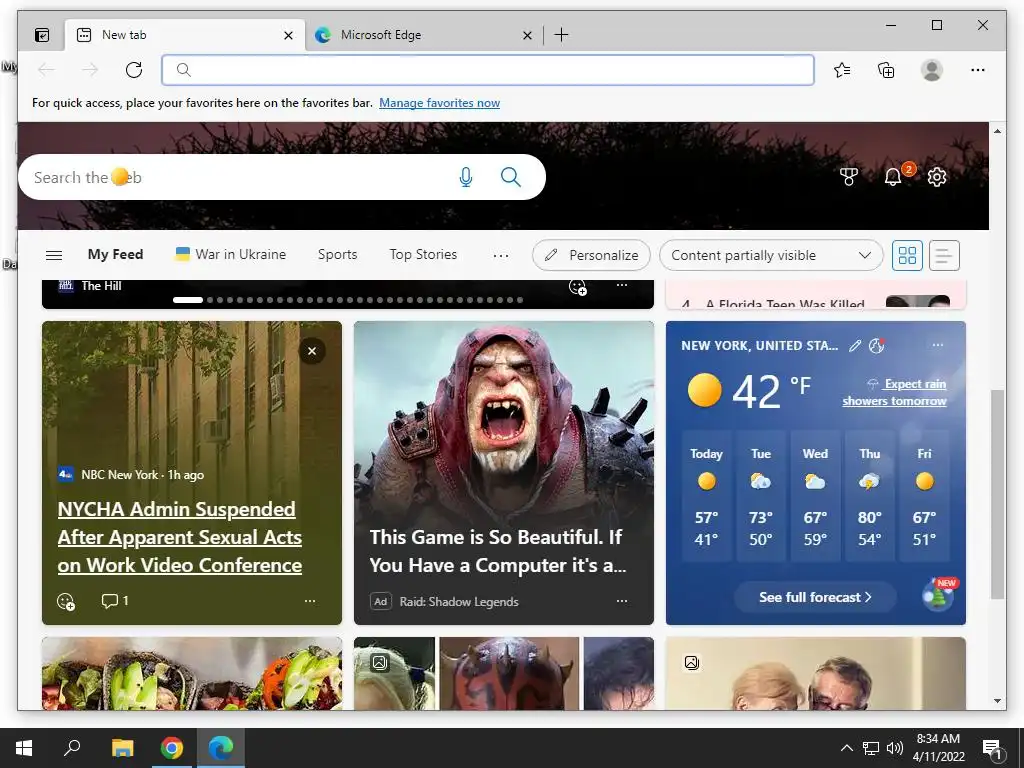Click the weather NEW badge icon
The height and width of the screenshot is (768, 1024).
939,594
